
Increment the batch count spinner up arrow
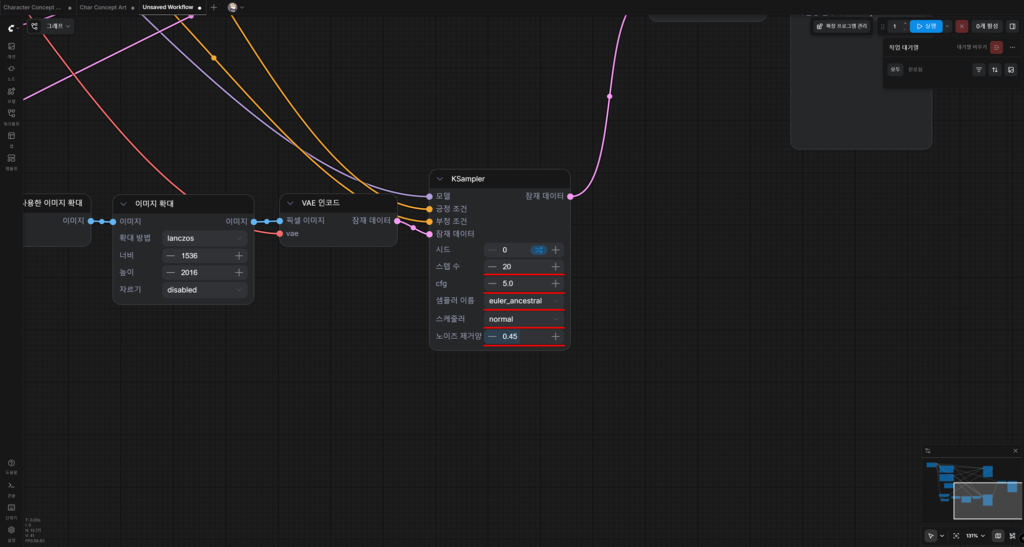[904, 23]
